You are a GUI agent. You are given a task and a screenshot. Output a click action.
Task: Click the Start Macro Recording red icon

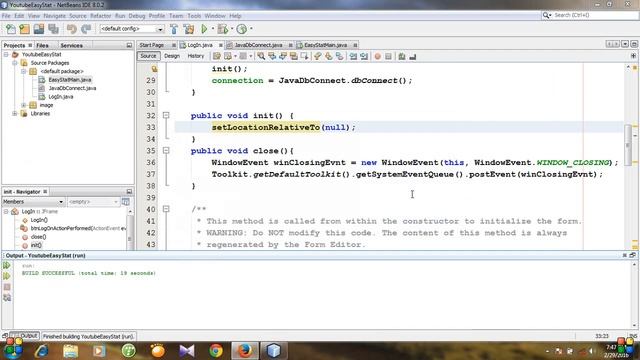point(378,56)
